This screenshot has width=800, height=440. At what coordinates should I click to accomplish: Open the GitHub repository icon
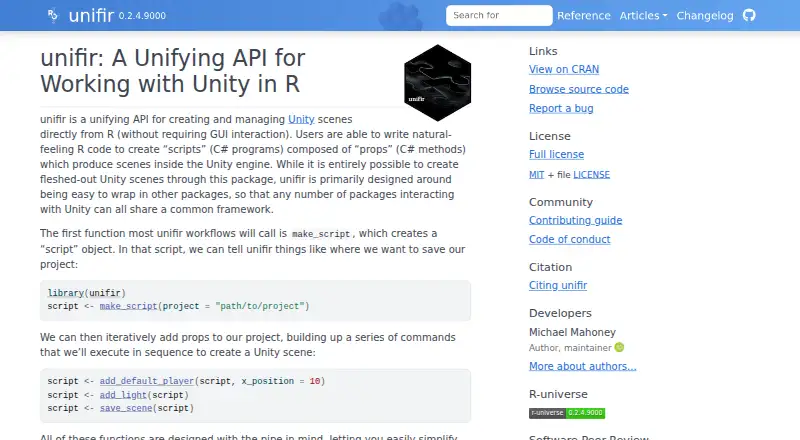click(749, 15)
